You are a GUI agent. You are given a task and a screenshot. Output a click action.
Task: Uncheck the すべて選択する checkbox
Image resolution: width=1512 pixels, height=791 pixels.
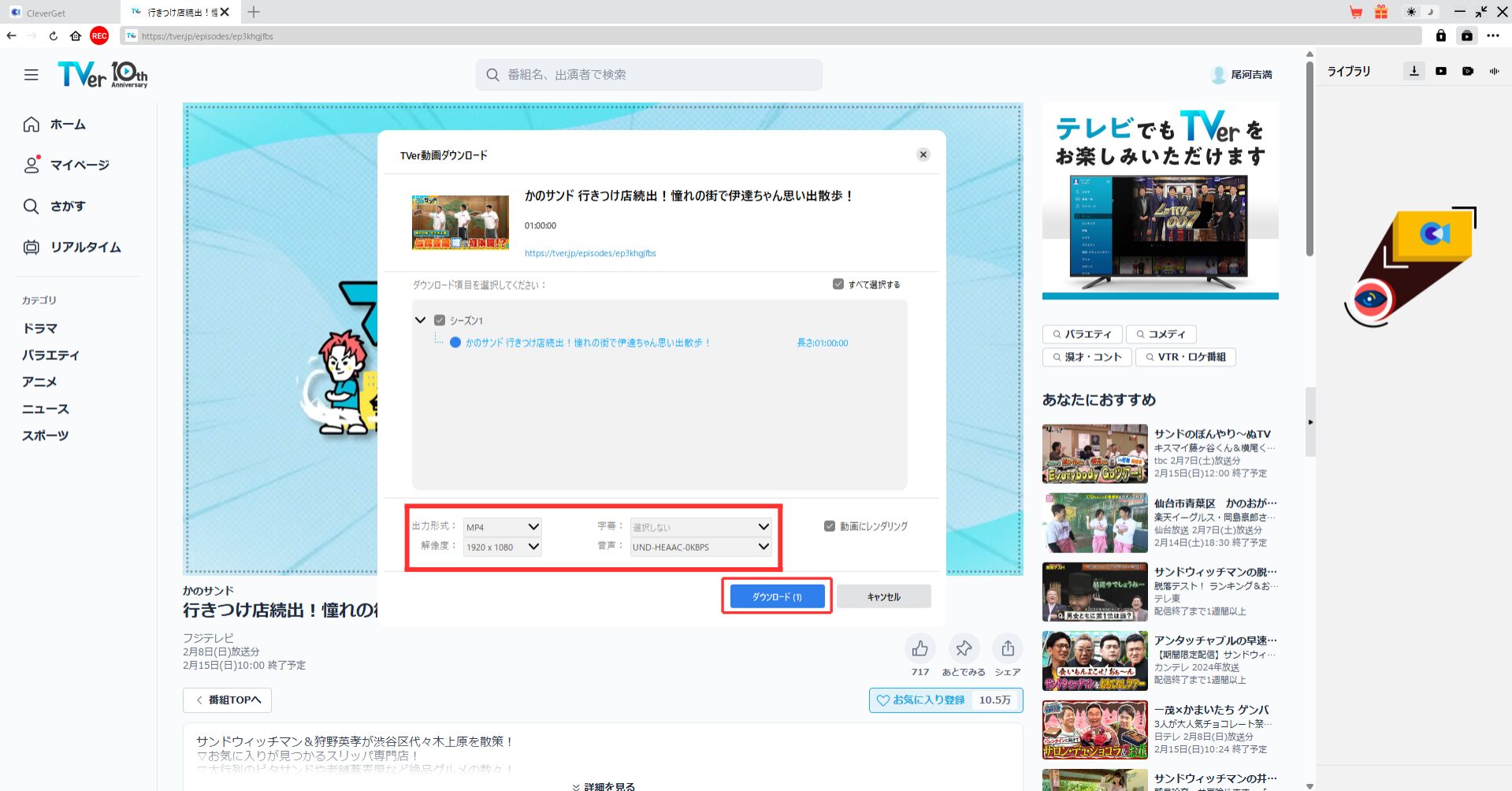tap(838, 284)
